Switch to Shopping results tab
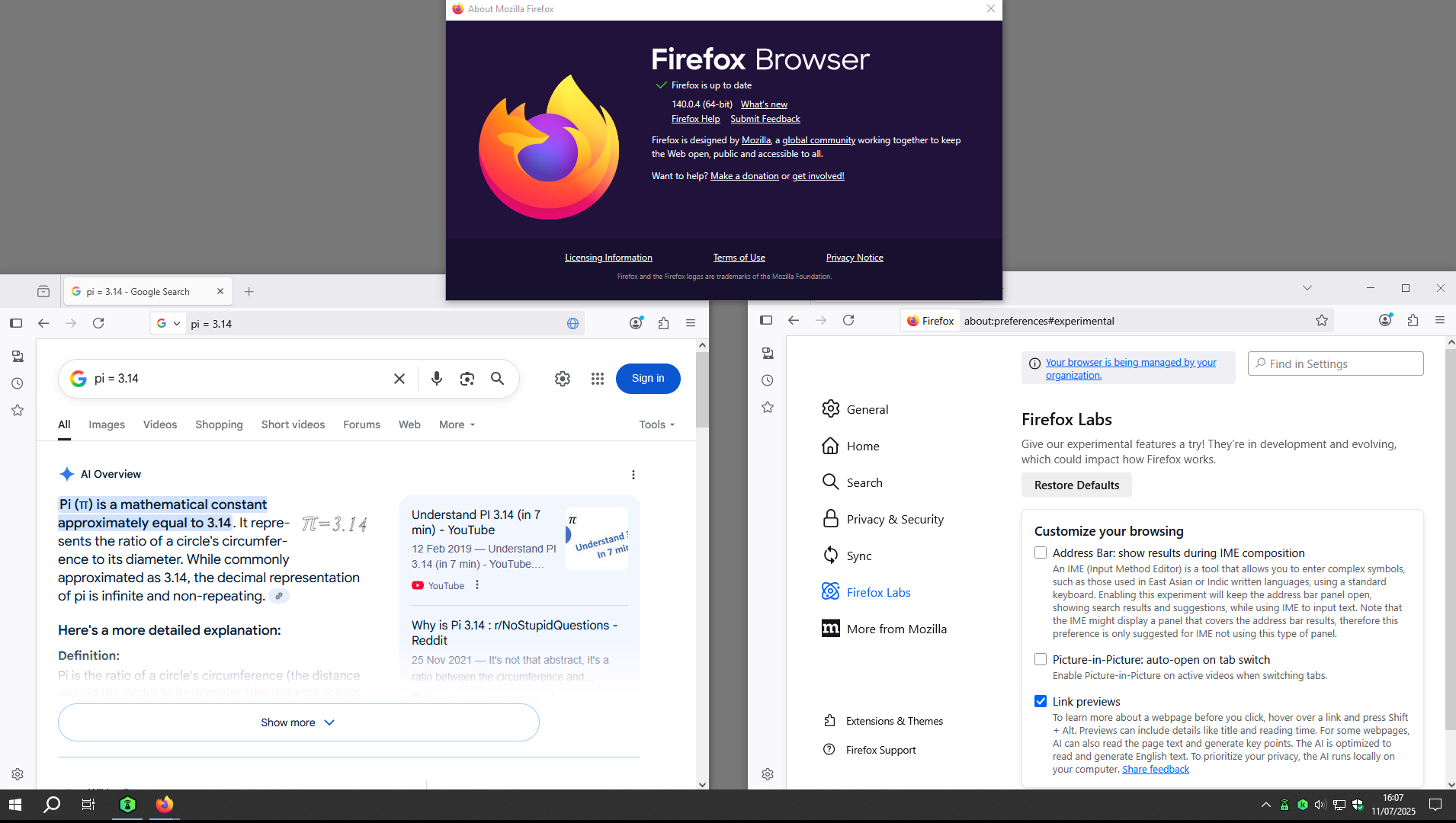Screen dimensions: 1456x823 [x=219, y=425]
